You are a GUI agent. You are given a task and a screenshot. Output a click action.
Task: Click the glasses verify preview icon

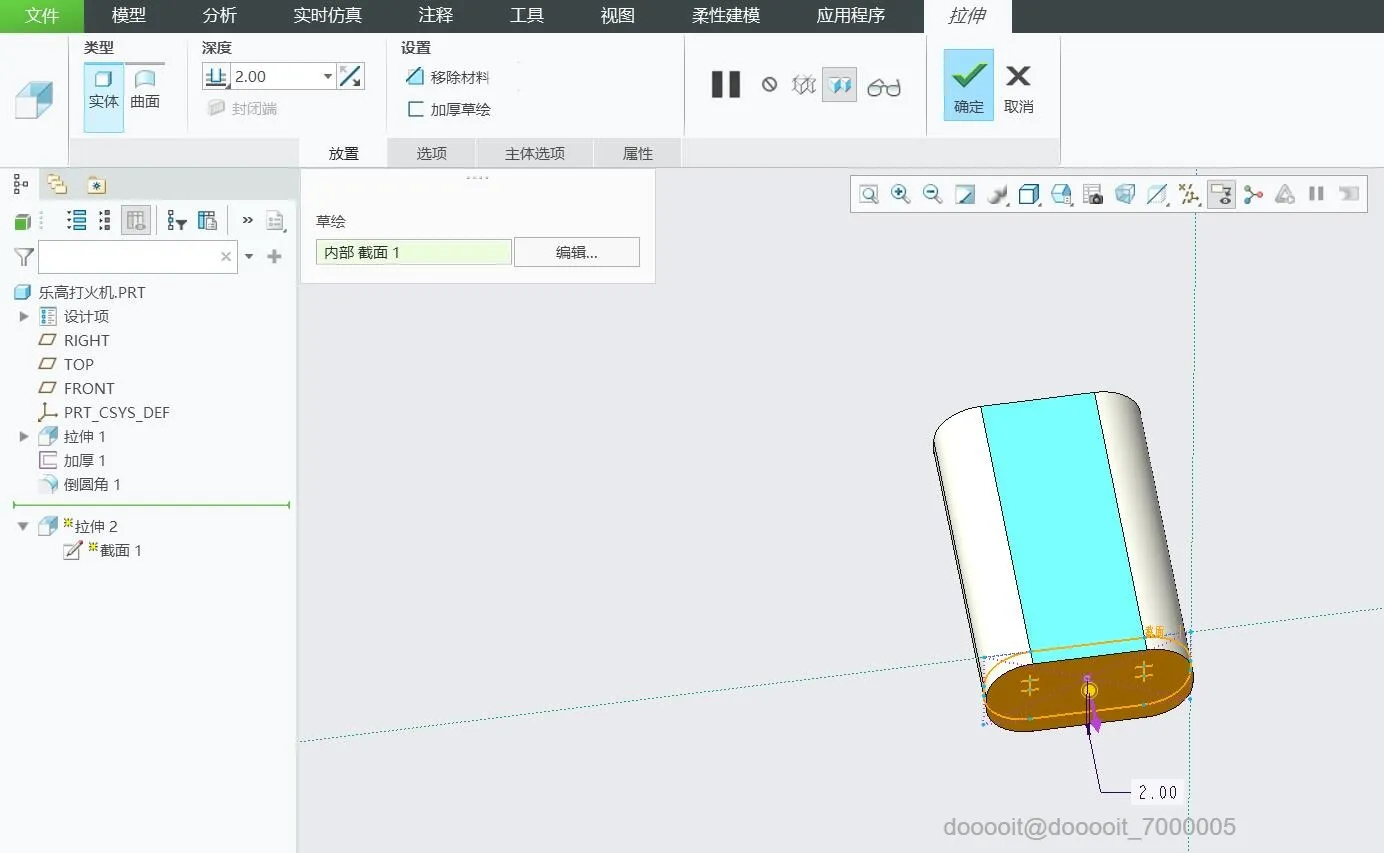[883, 87]
